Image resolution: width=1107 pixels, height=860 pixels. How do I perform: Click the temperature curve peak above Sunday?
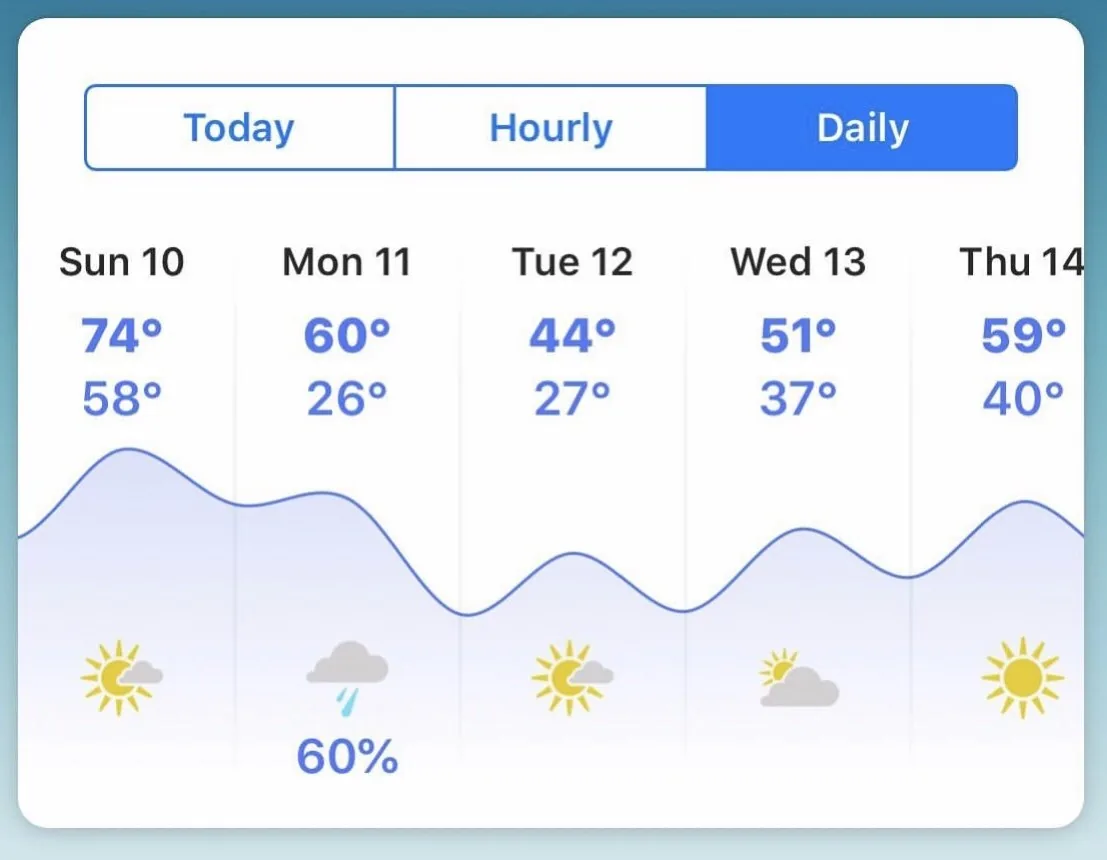[128, 449]
